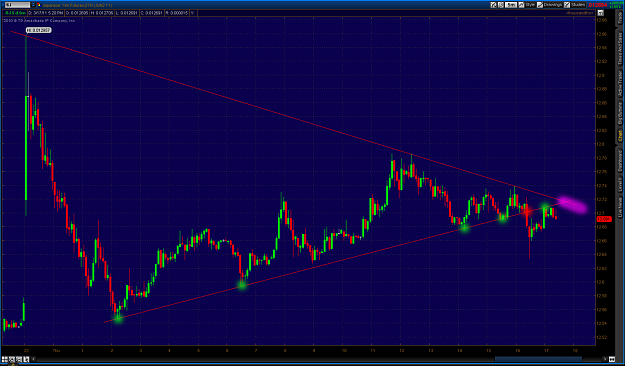Click the third bottom-left chart tool icon

pyautogui.click(x=19, y=359)
